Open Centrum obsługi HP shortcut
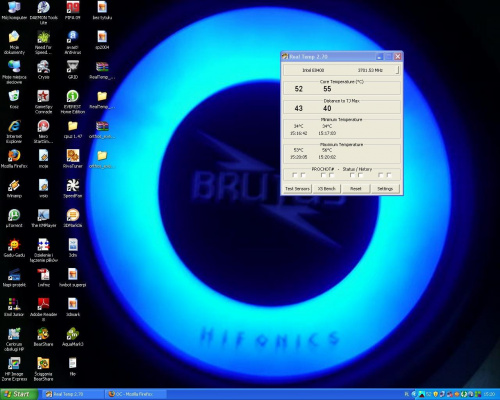 14,339
